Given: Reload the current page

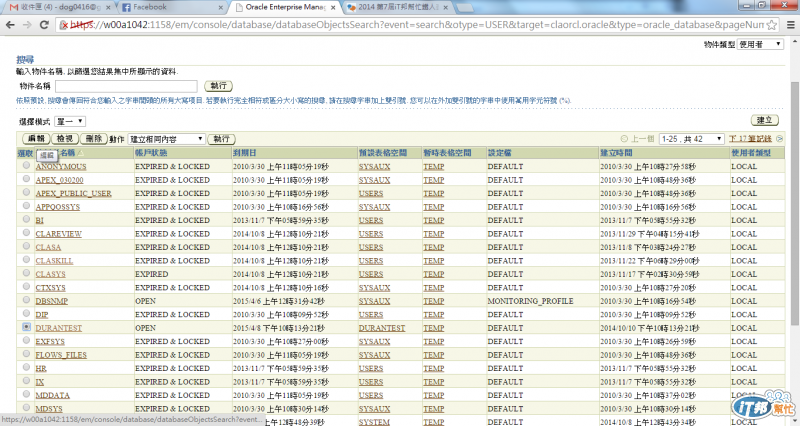Looking at the screenshot, I should [x=44, y=24].
